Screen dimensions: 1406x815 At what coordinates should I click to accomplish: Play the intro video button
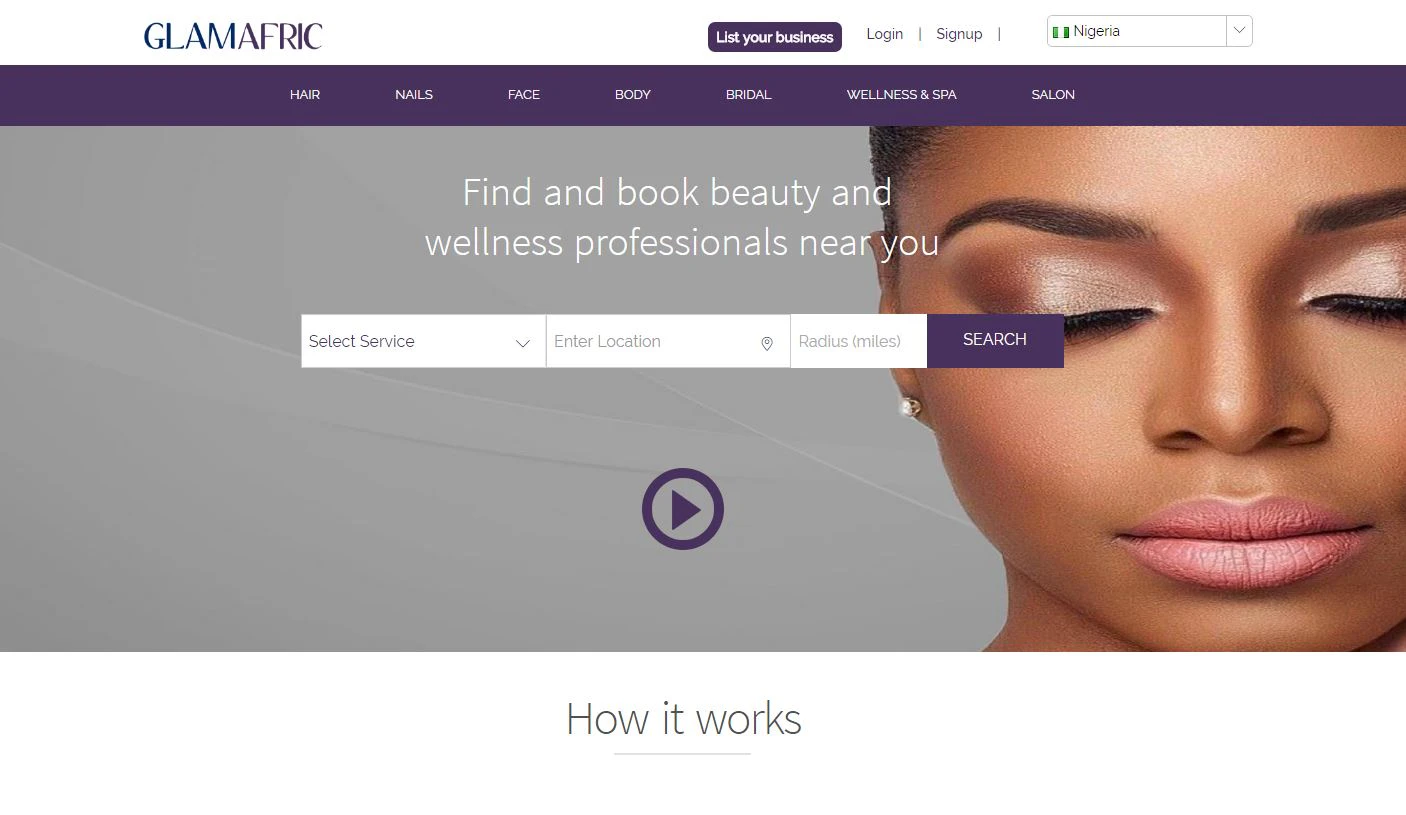point(683,509)
